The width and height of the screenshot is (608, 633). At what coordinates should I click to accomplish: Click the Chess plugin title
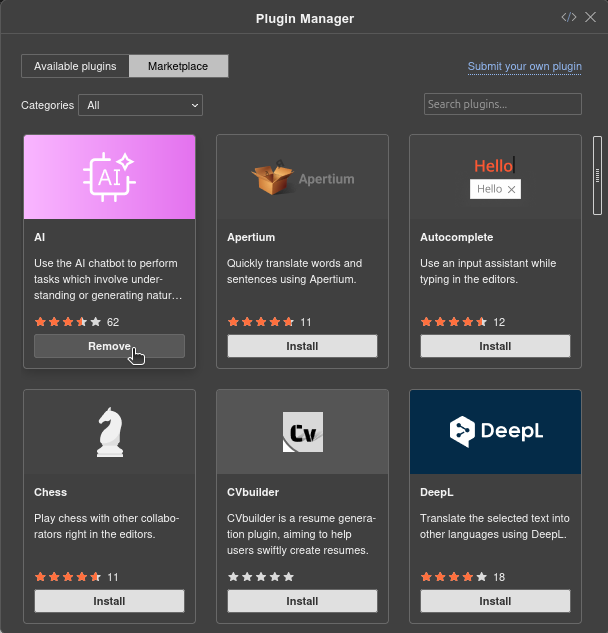[50, 492]
